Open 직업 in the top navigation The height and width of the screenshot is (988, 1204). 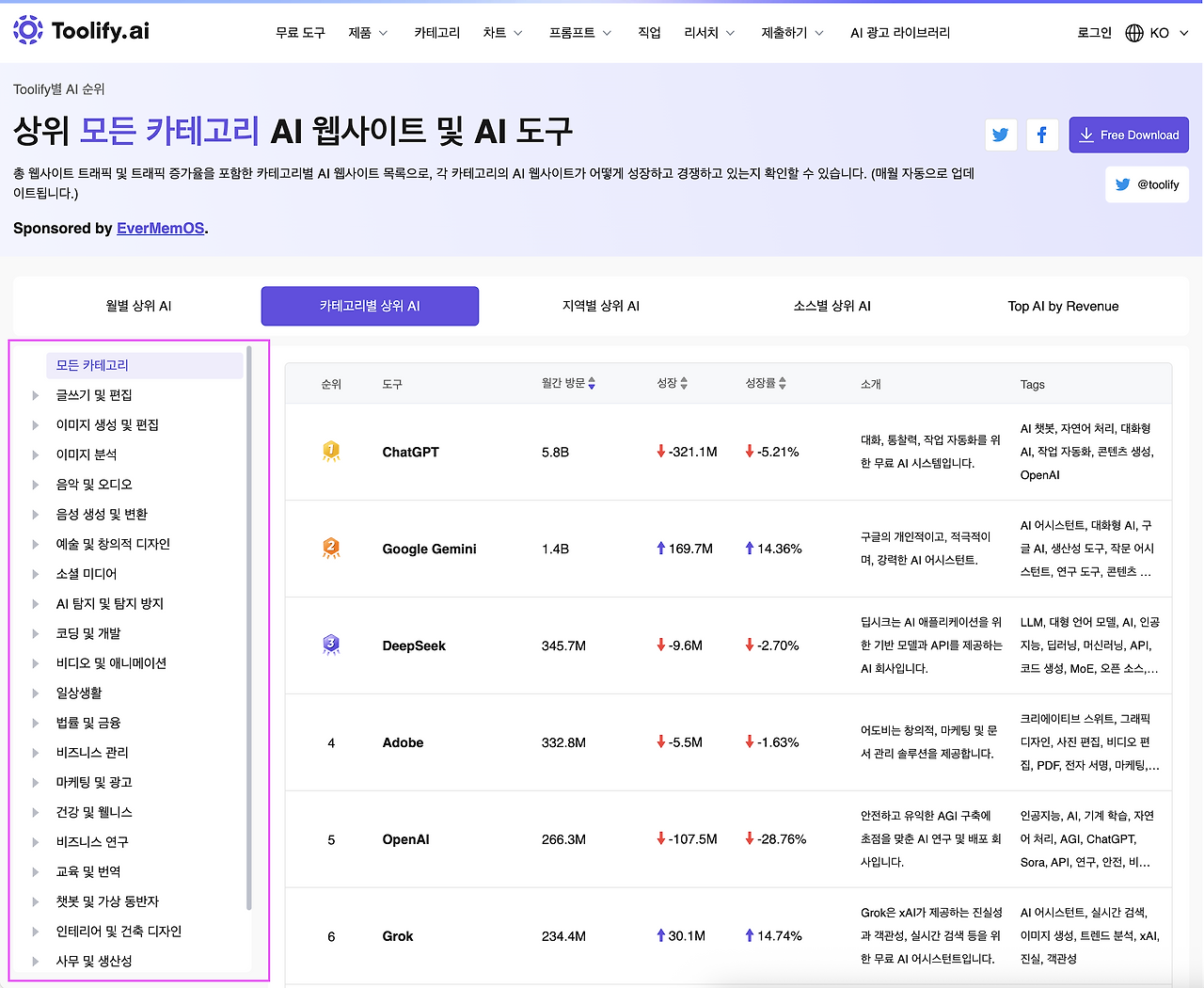[x=649, y=33]
